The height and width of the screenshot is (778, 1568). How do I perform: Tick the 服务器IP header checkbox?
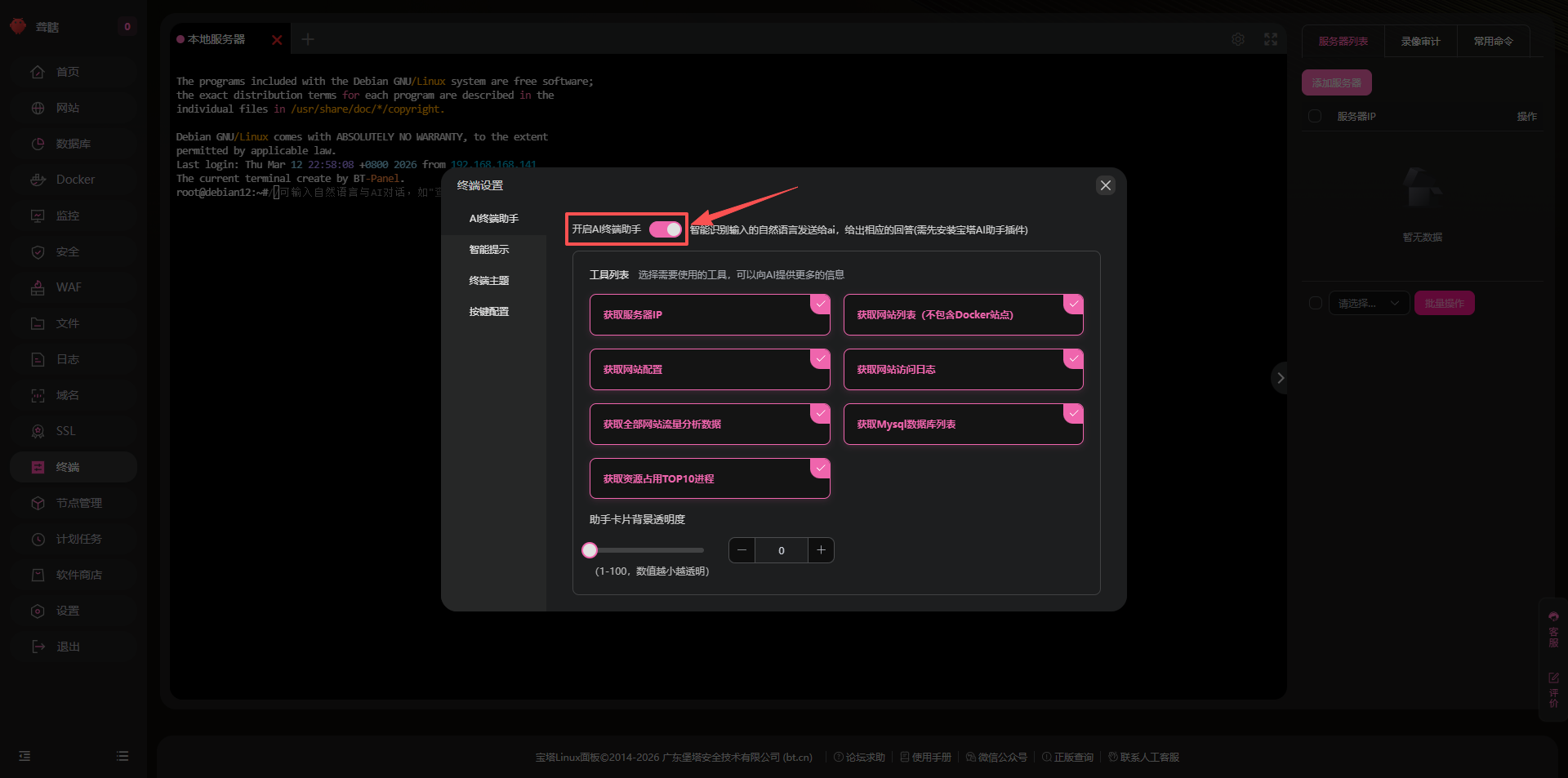coord(1315,116)
